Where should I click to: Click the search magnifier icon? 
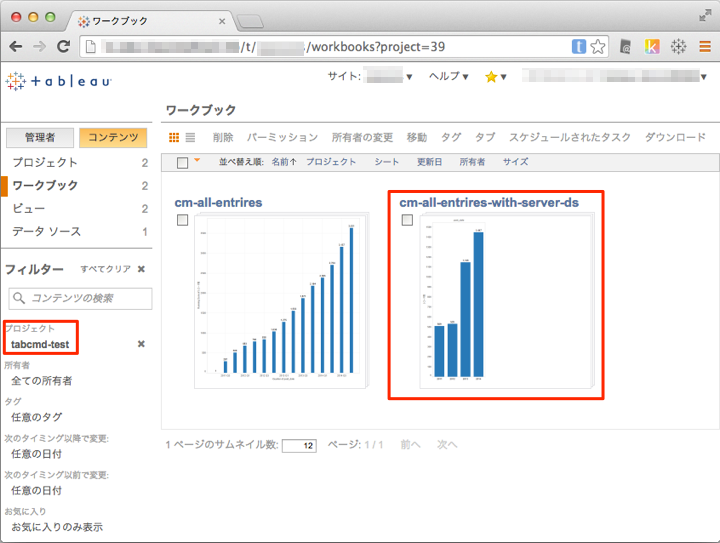tap(19, 298)
